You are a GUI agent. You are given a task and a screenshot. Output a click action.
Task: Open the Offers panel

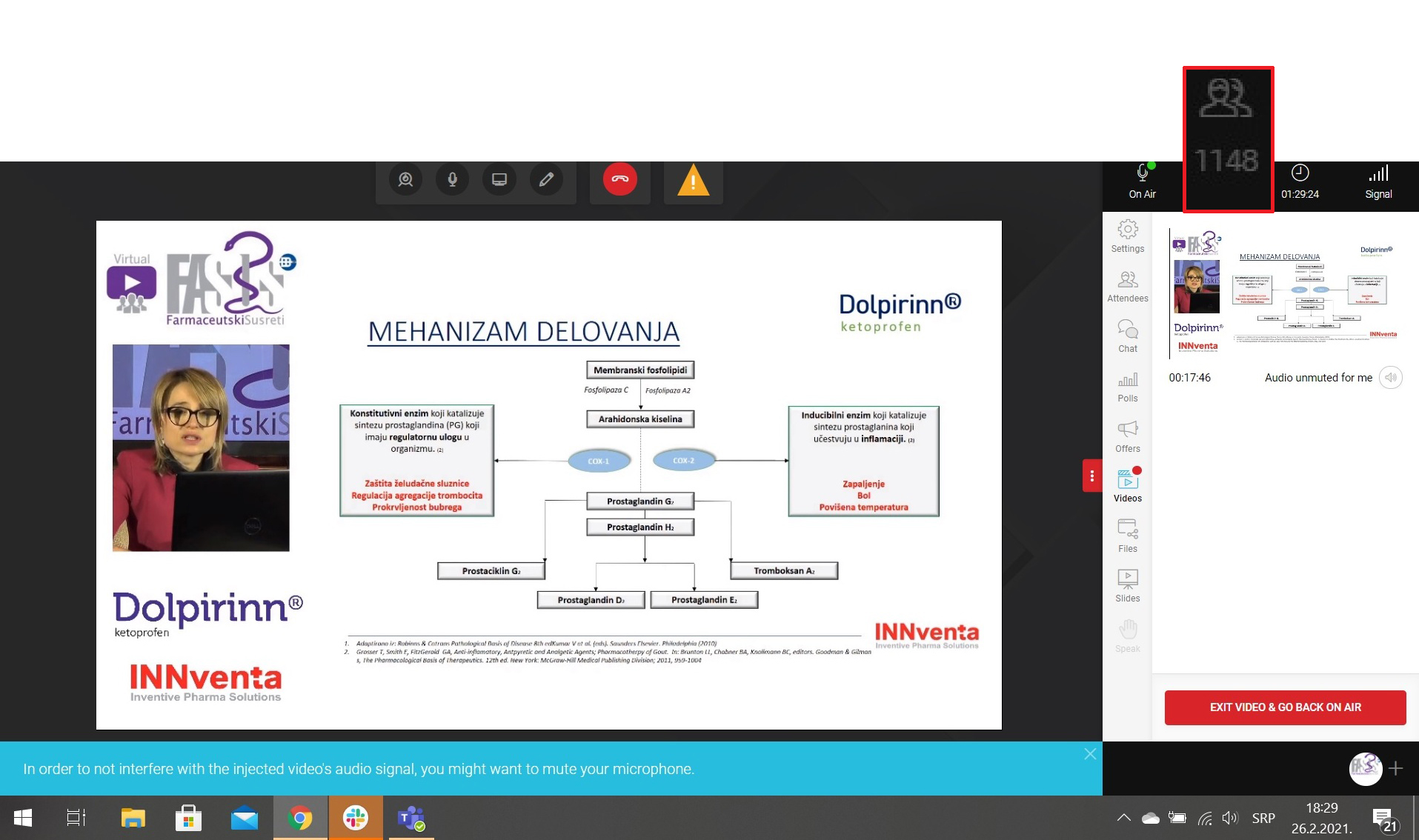point(1127,436)
